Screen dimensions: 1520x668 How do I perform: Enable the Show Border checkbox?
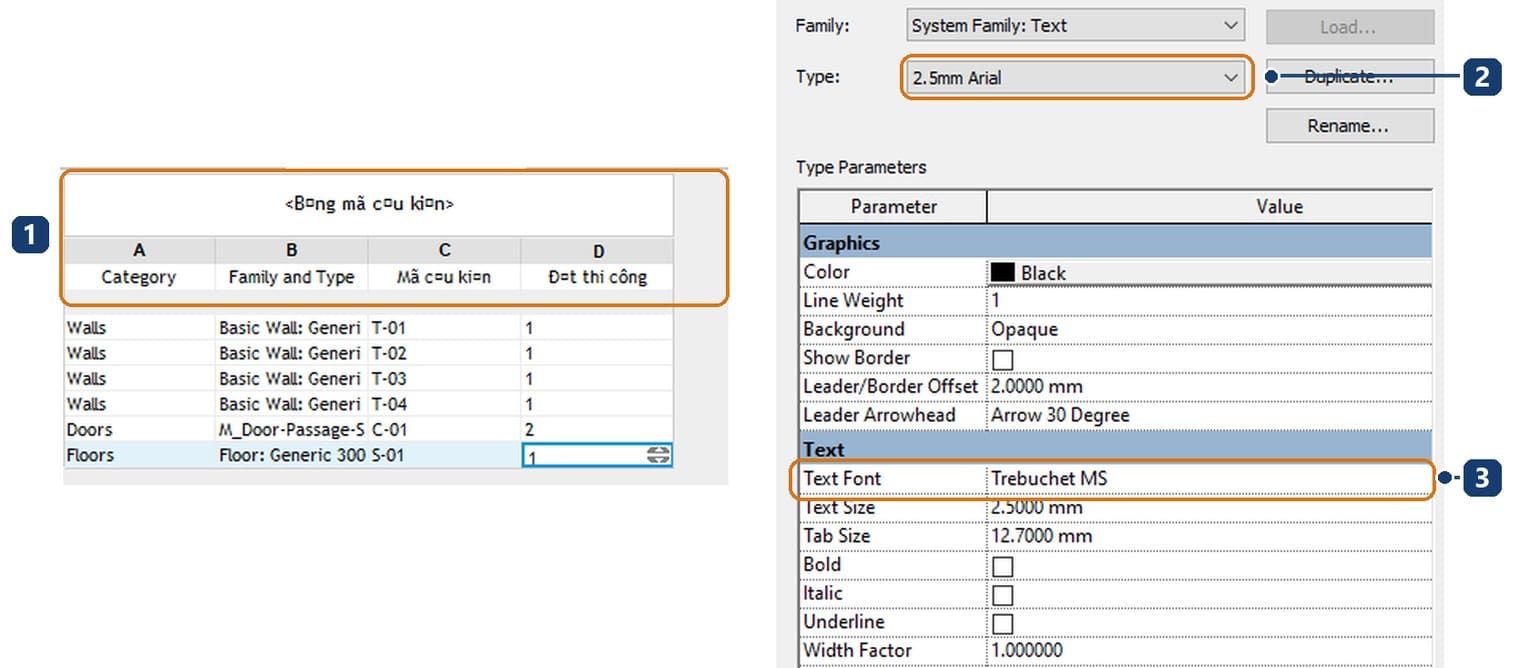[x=1002, y=358]
